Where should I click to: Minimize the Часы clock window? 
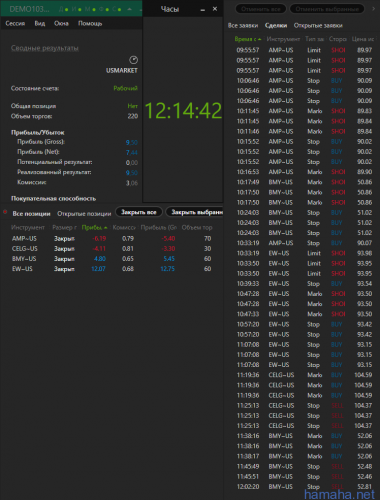point(203,10)
